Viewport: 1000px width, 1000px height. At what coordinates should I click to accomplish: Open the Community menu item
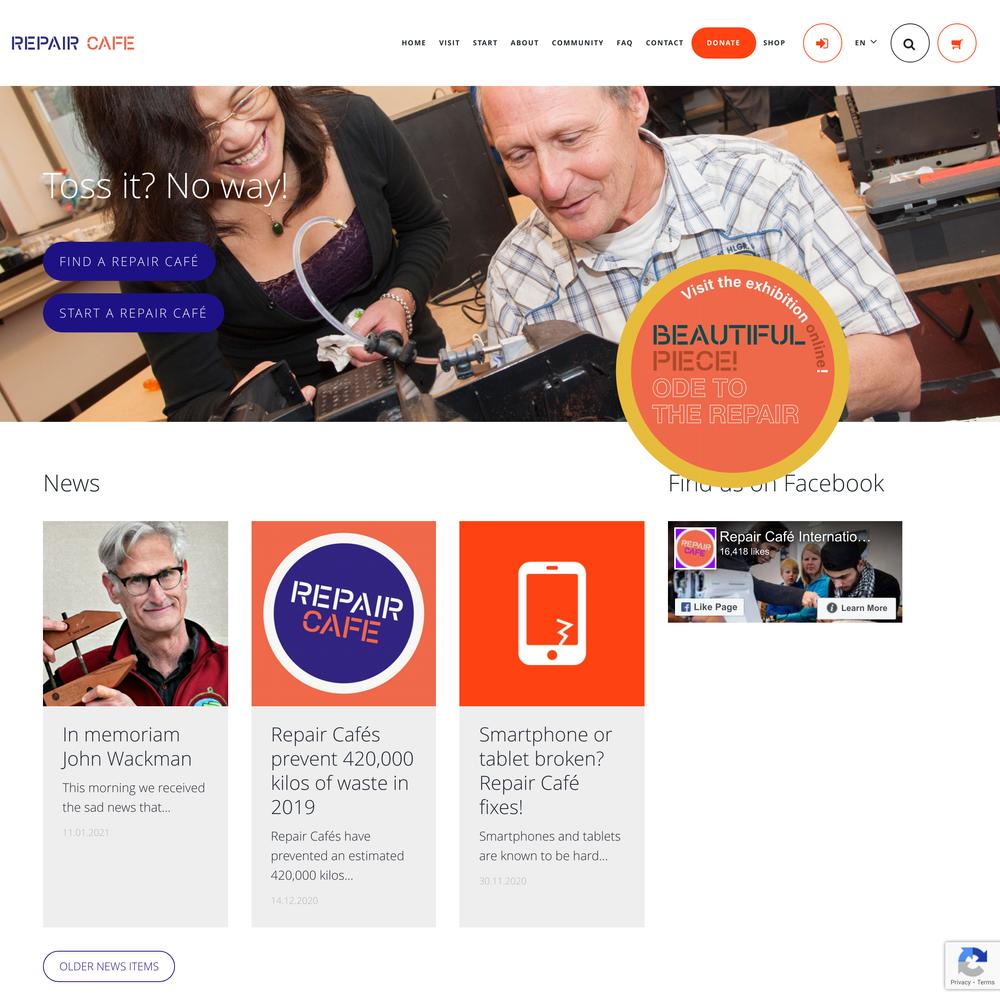click(577, 43)
